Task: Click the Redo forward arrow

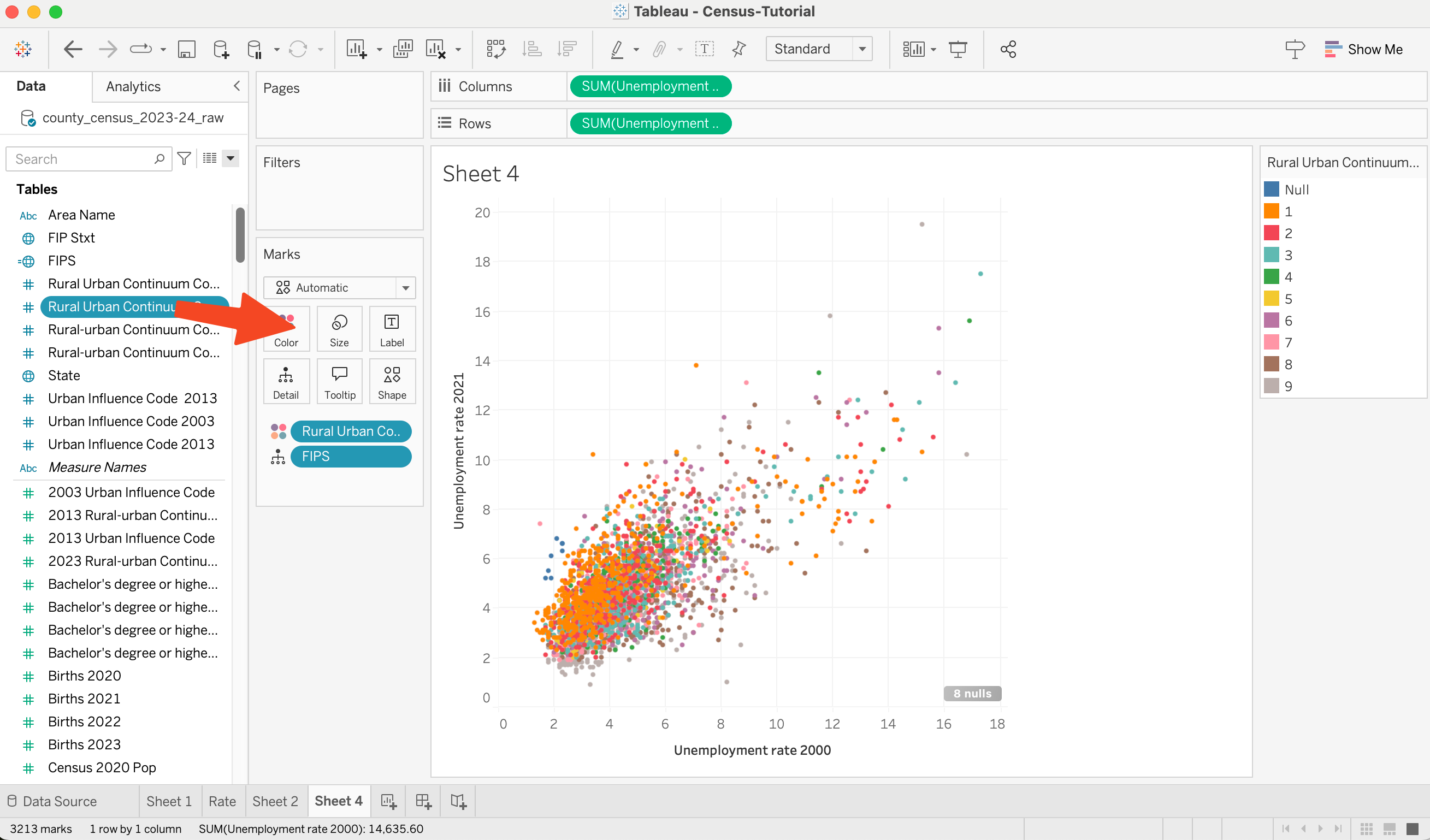Action: (107, 49)
